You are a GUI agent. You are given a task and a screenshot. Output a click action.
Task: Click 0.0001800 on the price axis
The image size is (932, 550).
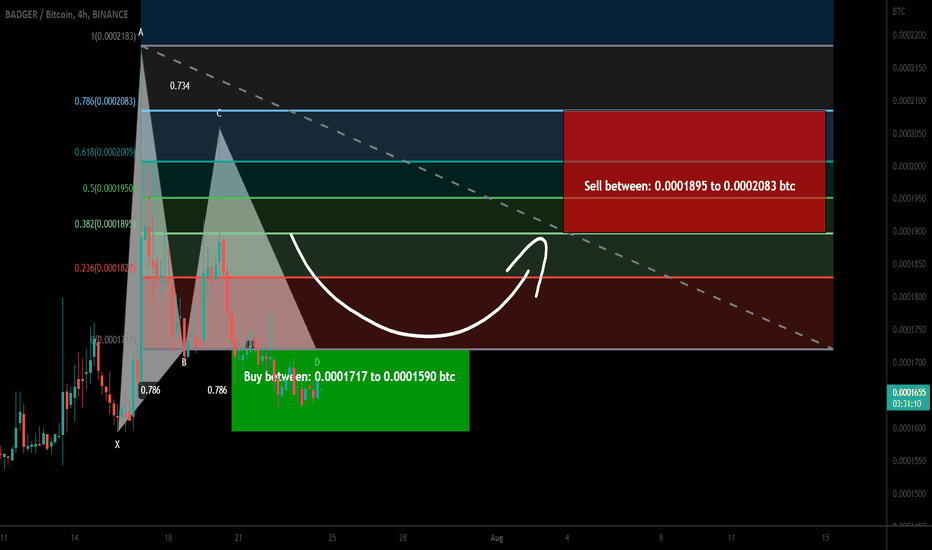909,297
